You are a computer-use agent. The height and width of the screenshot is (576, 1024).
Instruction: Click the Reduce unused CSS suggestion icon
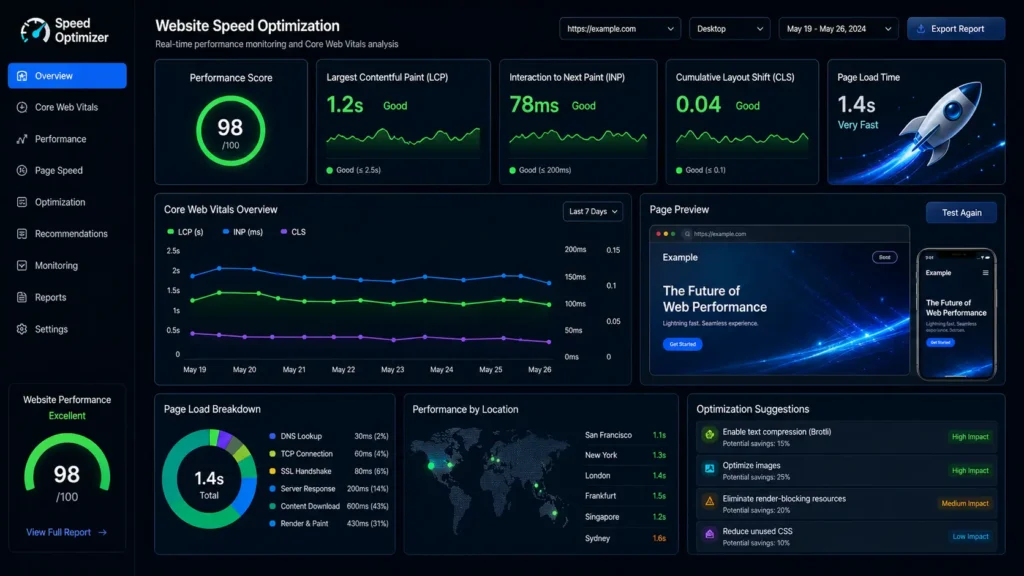[709, 534]
